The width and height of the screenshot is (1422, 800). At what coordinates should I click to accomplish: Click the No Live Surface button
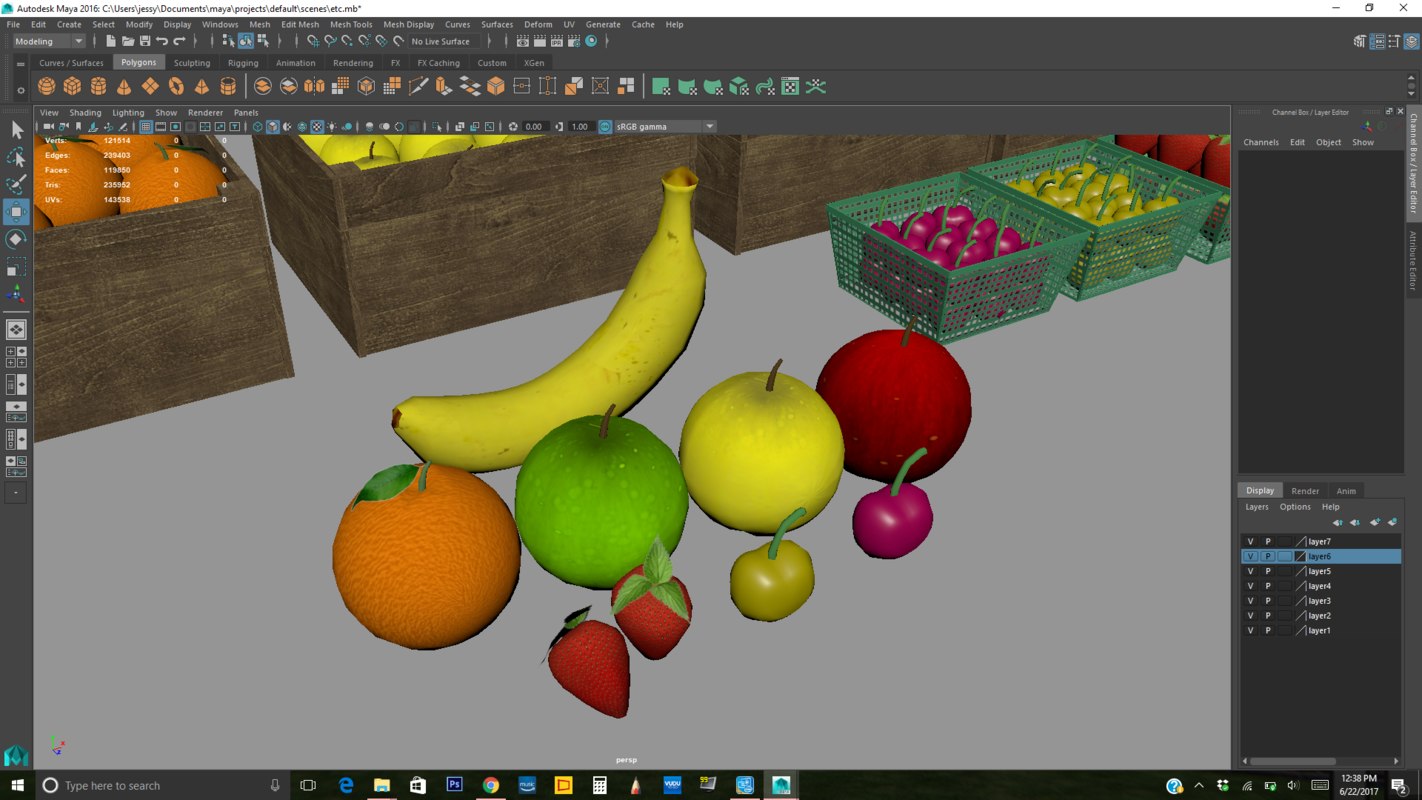[x=440, y=41]
